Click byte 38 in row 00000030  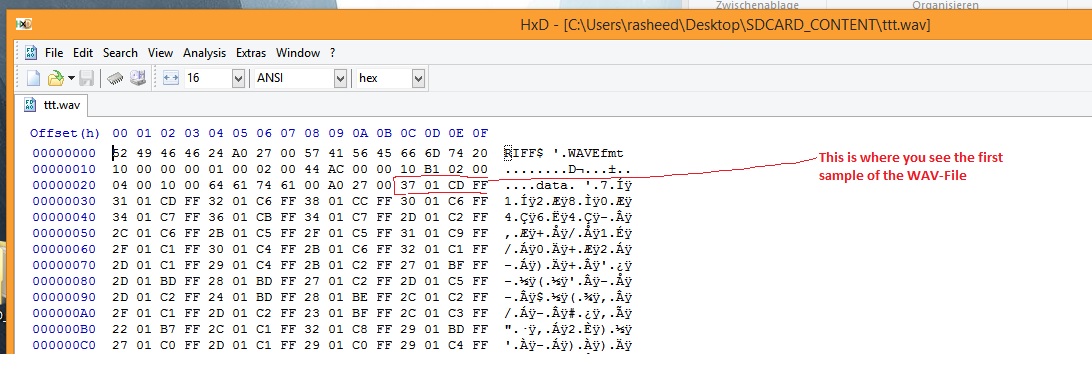[311, 201]
